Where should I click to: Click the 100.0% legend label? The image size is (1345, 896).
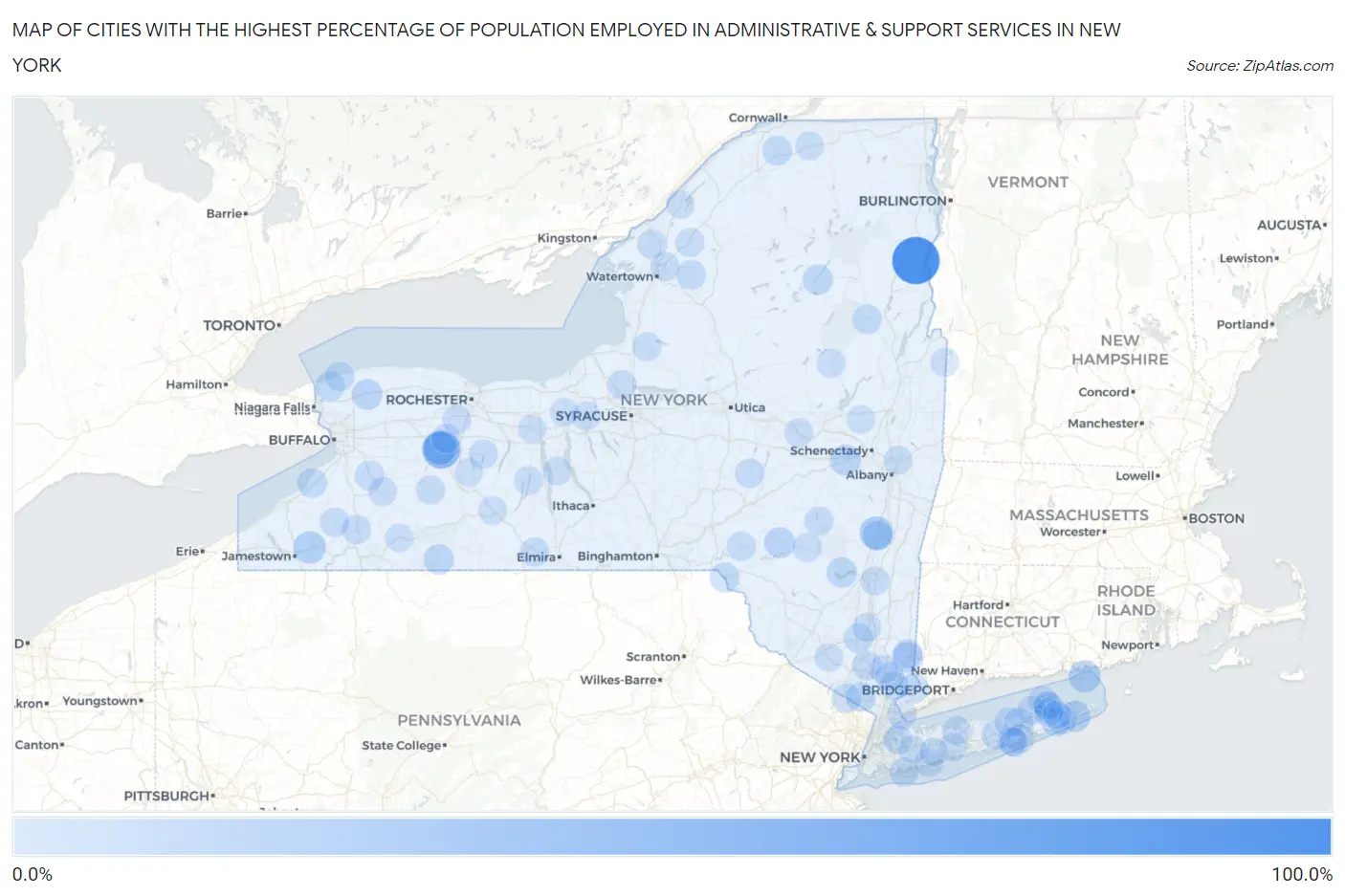pos(1301,874)
